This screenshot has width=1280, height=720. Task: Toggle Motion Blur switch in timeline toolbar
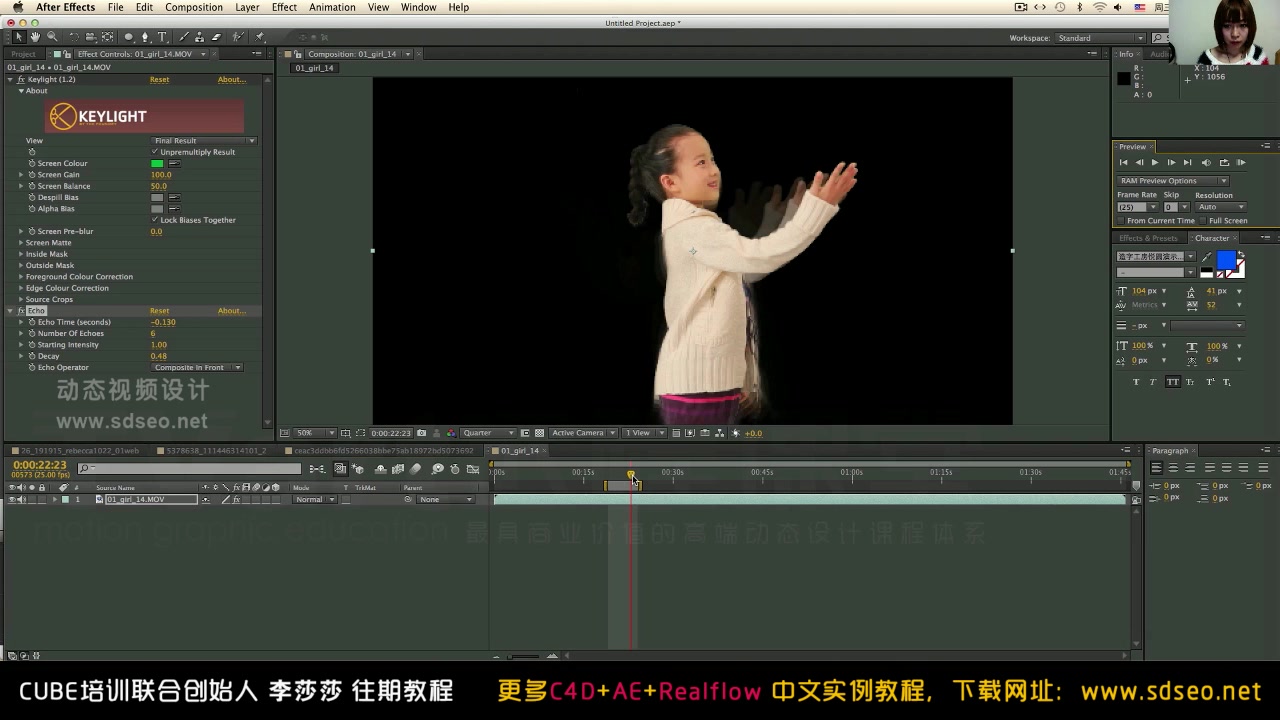(415, 469)
